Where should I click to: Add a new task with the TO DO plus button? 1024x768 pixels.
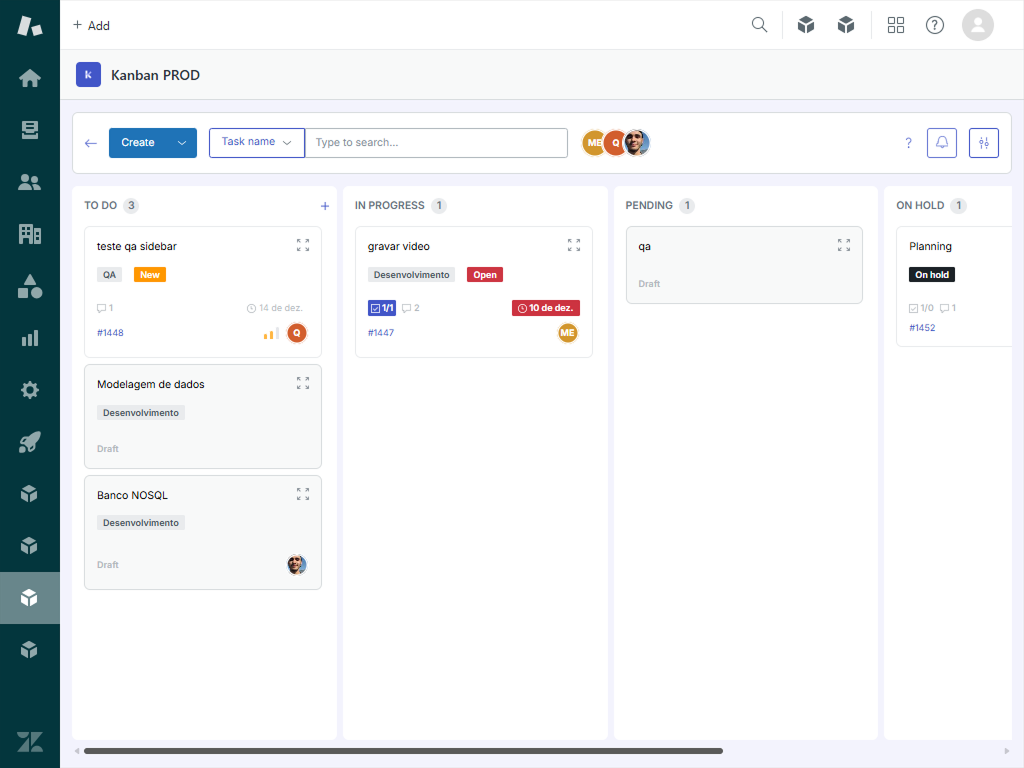tap(325, 205)
